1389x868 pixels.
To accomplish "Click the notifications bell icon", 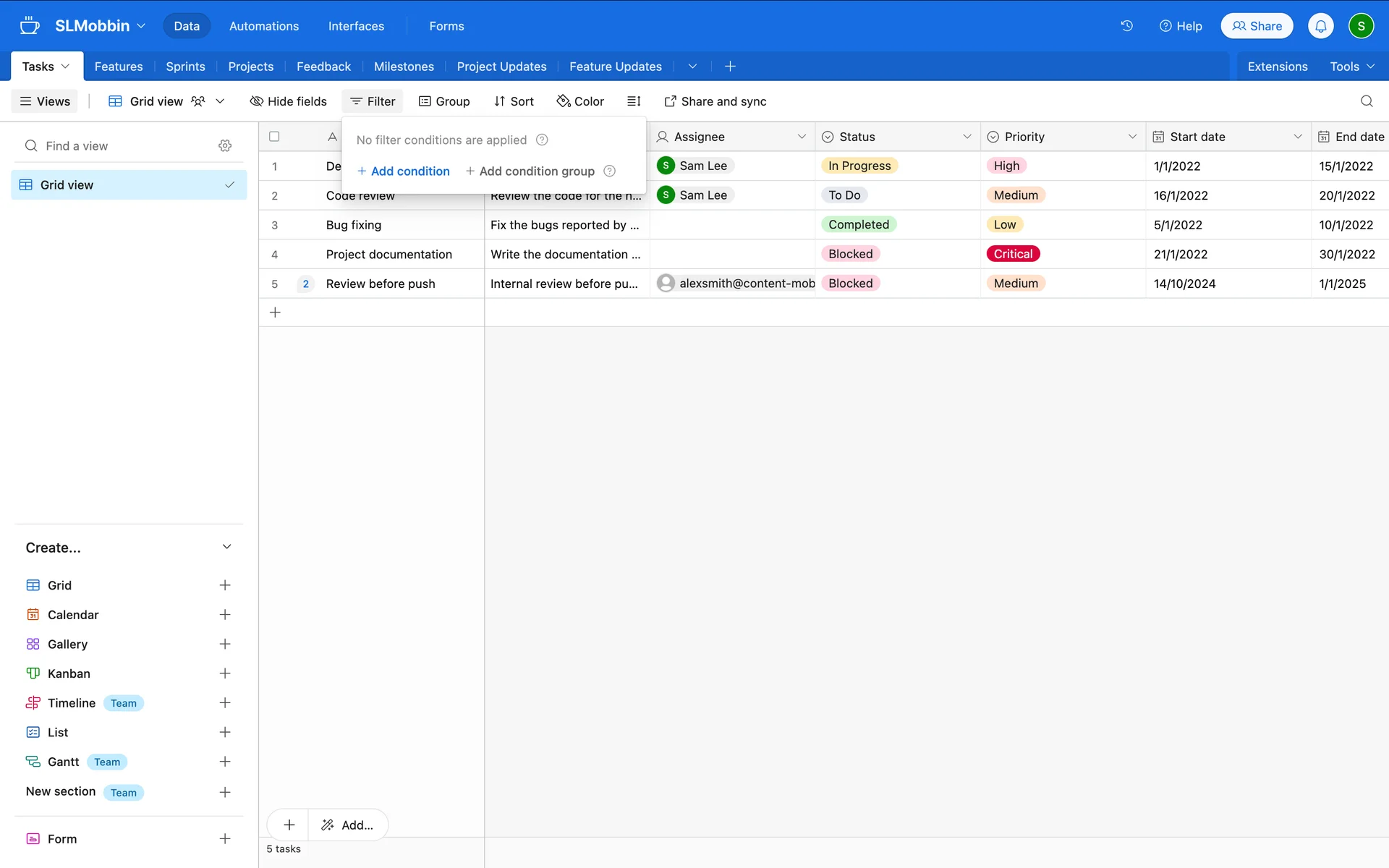I will coord(1320,26).
